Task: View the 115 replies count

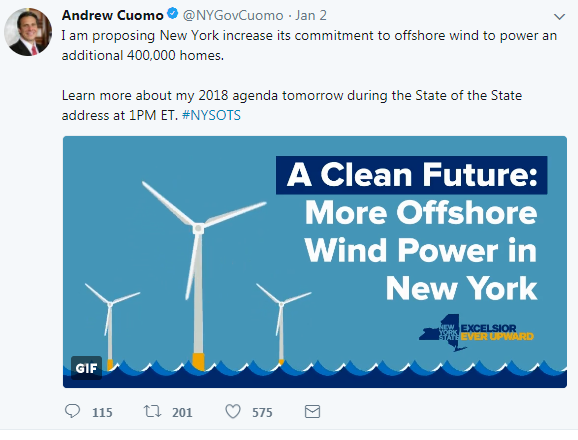Action: tap(102, 412)
